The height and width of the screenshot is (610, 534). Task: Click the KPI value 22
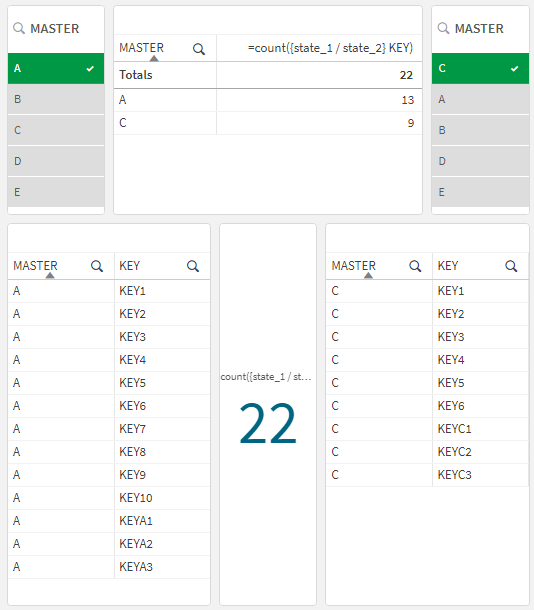[268, 423]
